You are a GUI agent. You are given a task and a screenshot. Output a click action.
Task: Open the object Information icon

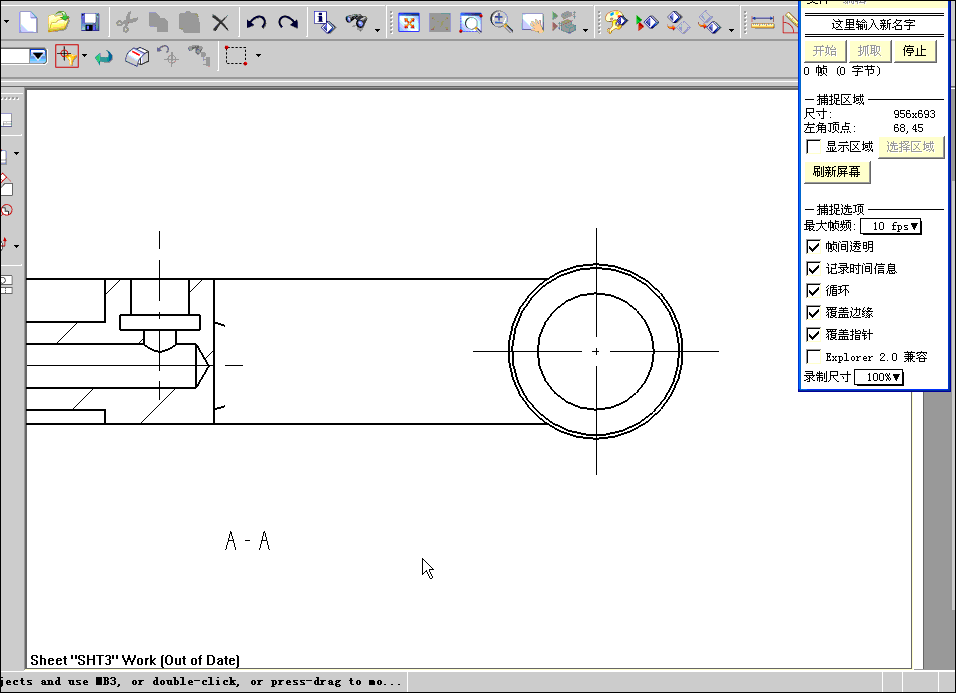pos(324,23)
